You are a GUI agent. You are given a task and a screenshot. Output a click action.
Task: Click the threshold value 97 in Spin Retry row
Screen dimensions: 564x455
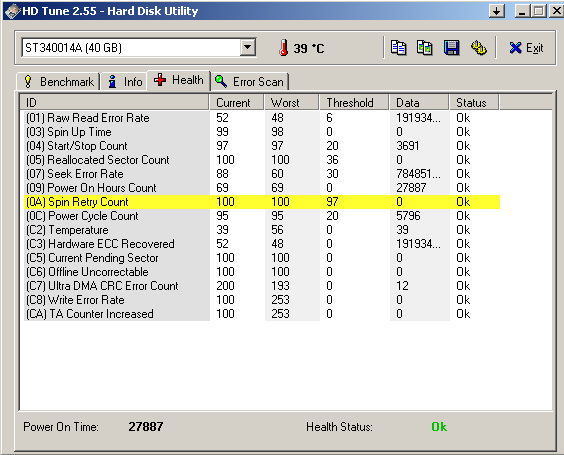click(x=332, y=202)
